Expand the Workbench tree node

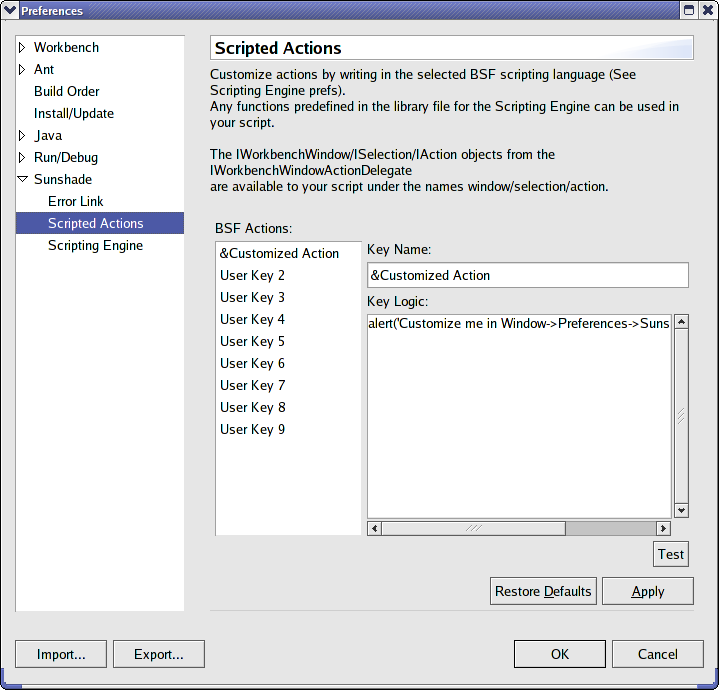coord(23,48)
